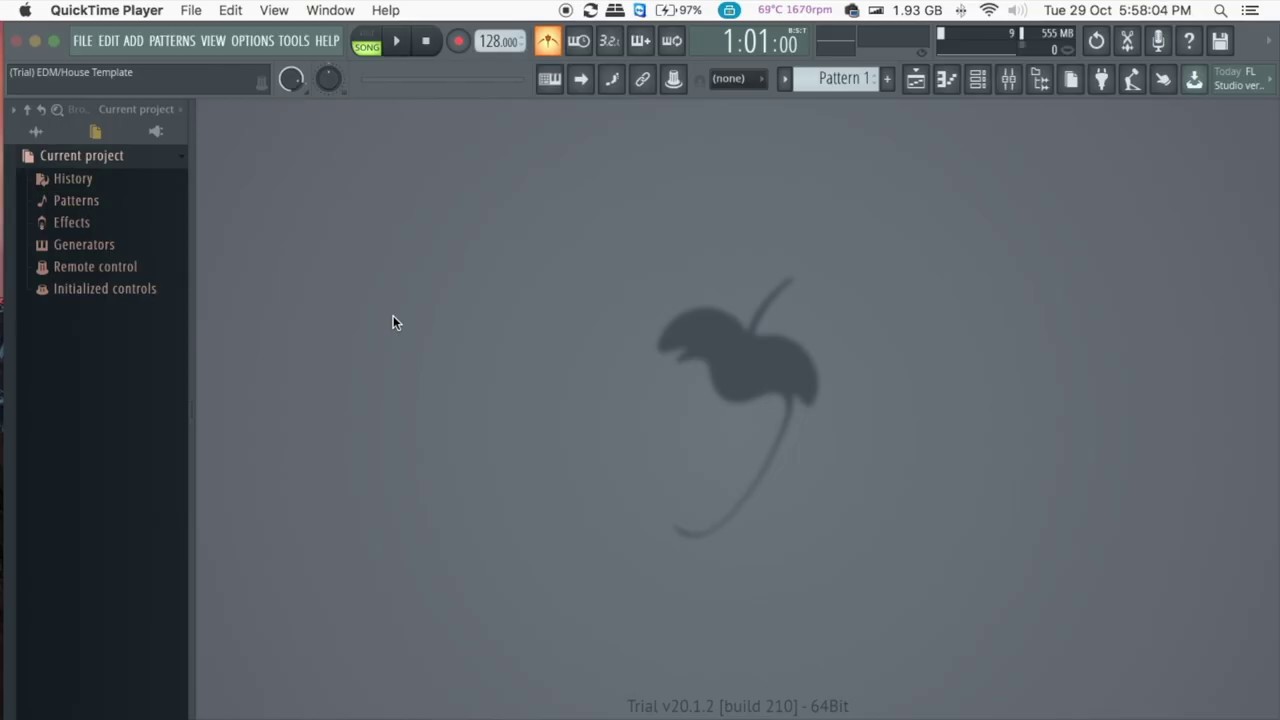Open the Mixer window
The height and width of the screenshot is (720, 1280).
[1009, 80]
